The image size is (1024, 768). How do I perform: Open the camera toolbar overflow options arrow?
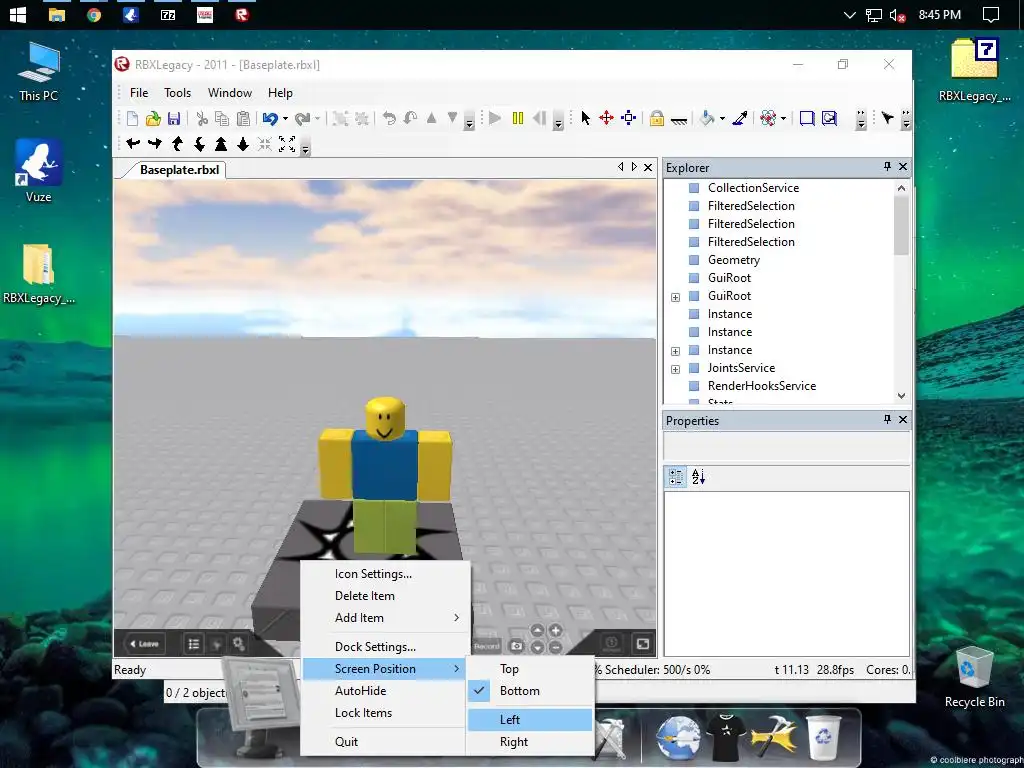click(306, 147)
